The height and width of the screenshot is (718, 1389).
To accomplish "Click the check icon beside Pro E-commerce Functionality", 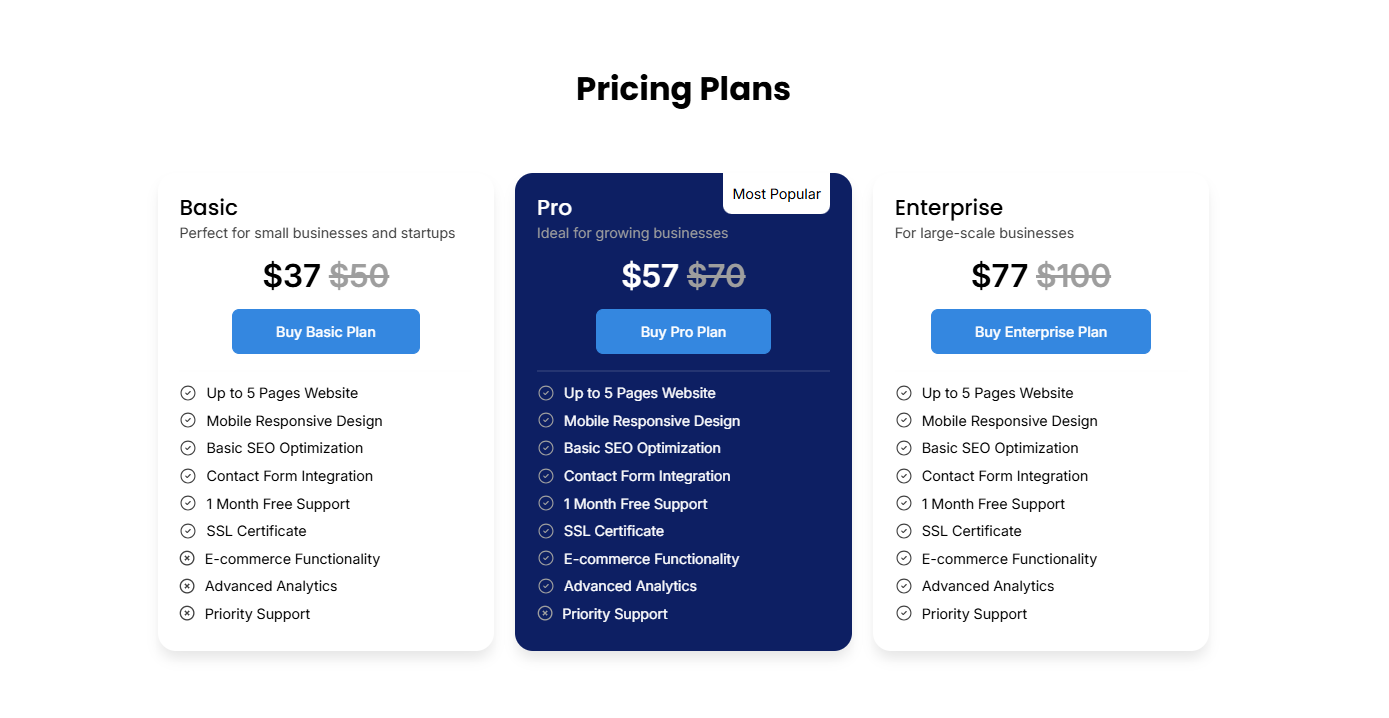I will point(546,559).
